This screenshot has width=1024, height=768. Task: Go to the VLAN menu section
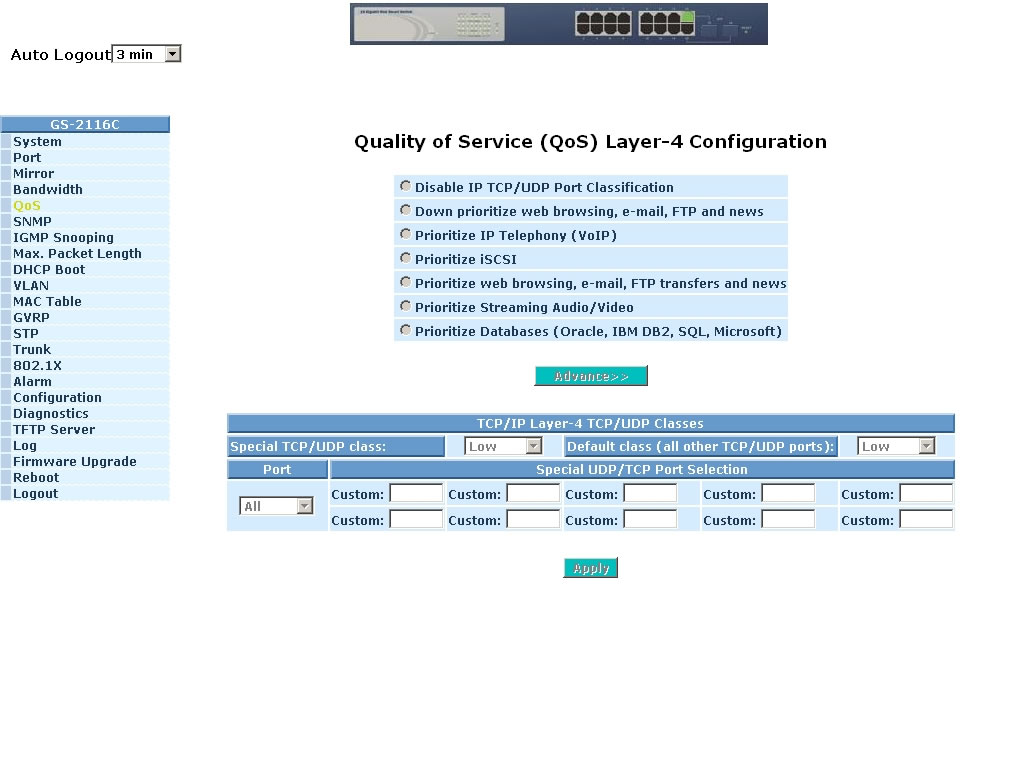click(x=31, y=286)
